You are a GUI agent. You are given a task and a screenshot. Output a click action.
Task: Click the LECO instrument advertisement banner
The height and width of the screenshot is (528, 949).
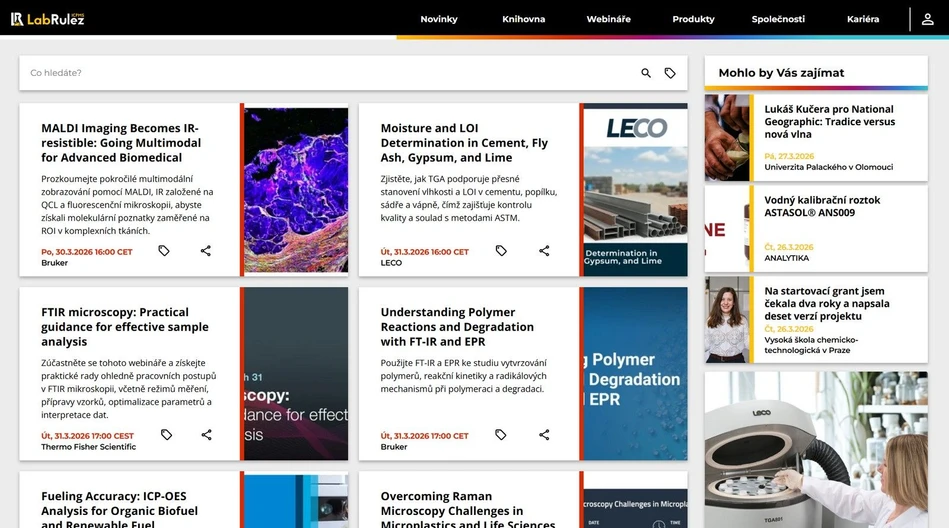click(x=816, y=450)
